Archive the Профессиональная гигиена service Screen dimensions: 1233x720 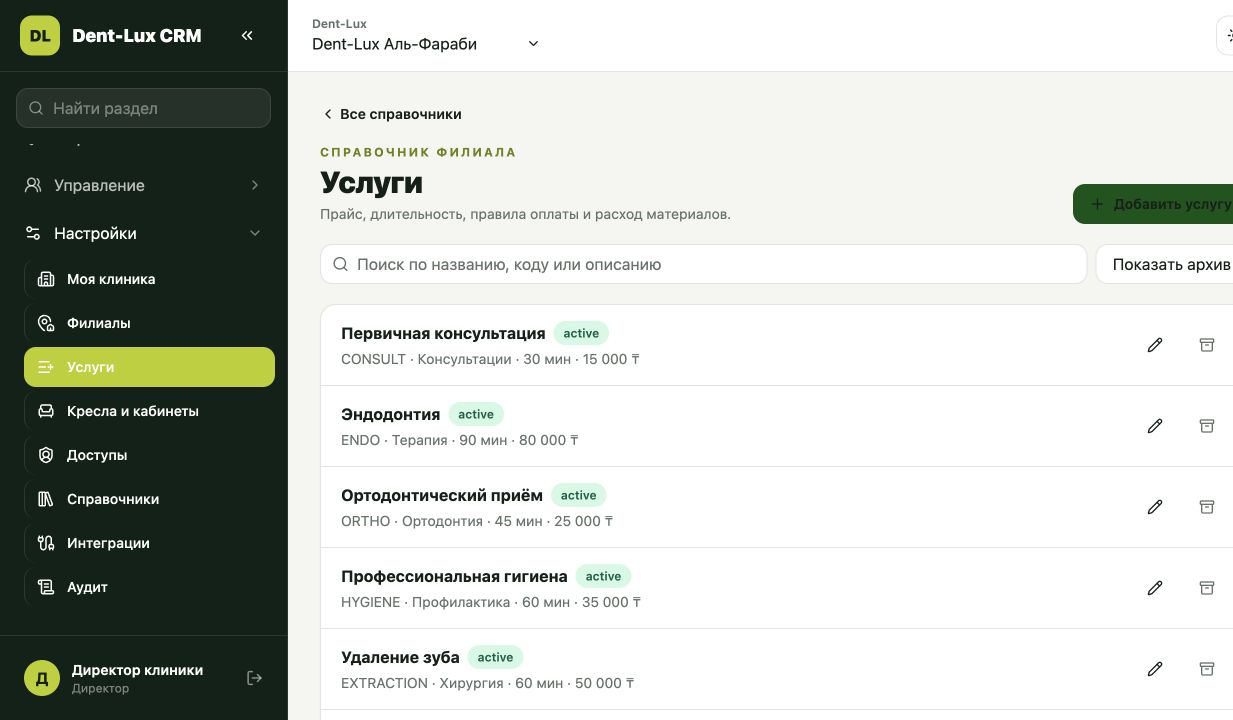pyautogui.click(x=1207, y=588)
